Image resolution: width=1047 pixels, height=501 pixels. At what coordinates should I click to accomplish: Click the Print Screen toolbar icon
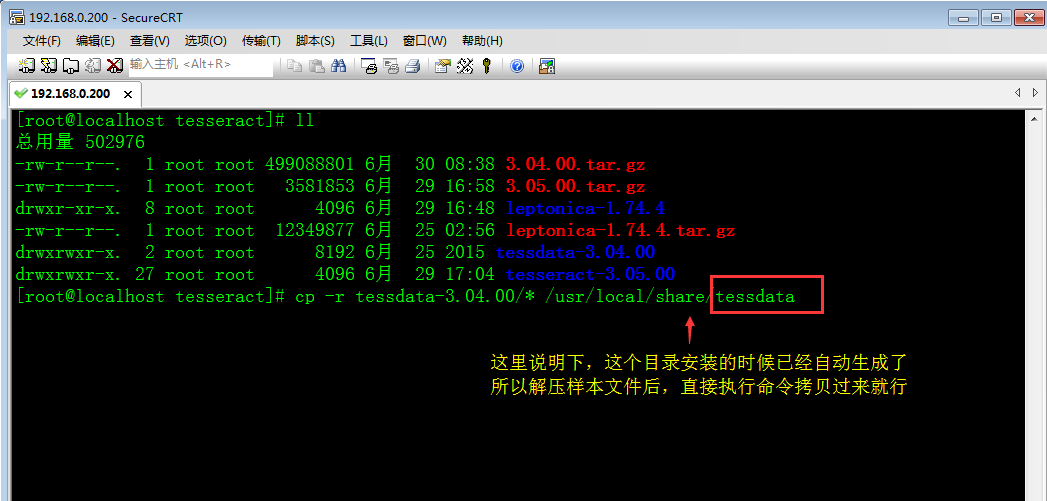(x=369, y=65)
